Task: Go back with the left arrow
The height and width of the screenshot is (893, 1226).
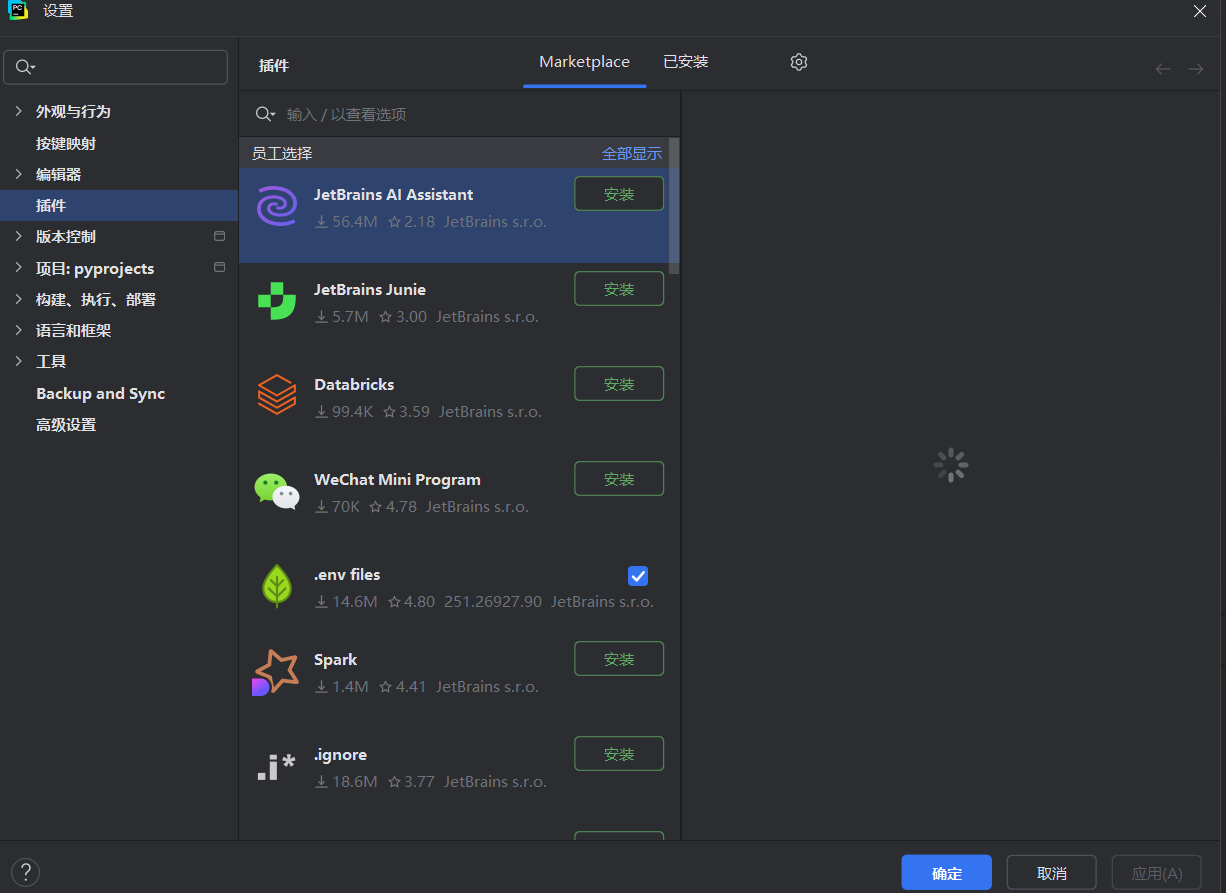Action: coord(1163,69)
